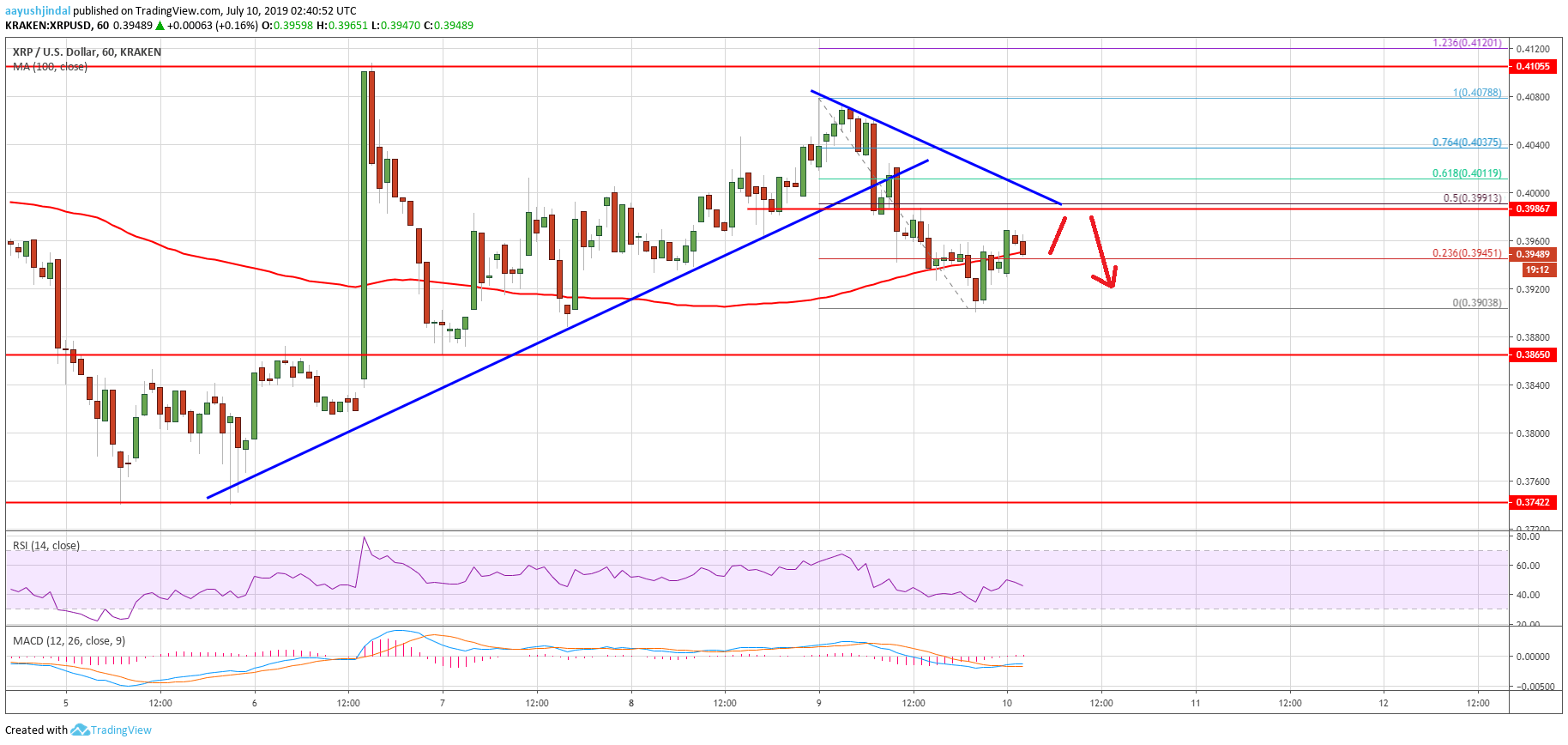1568x745 pixels.
Task: Click the RSI 40.00 axis value
Action: click(x=1528, y=595)
